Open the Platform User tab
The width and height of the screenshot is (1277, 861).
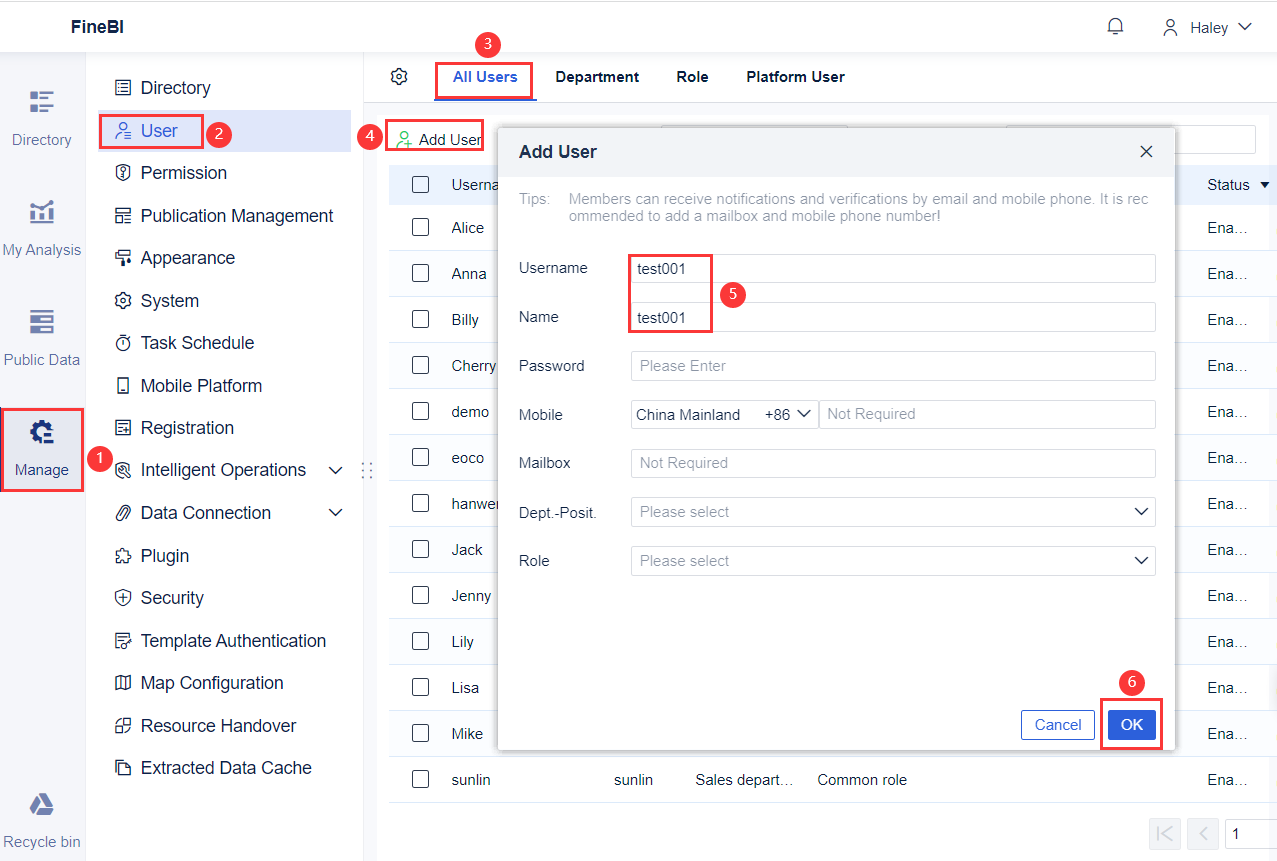pyautogui.click(x=794, y=76)
